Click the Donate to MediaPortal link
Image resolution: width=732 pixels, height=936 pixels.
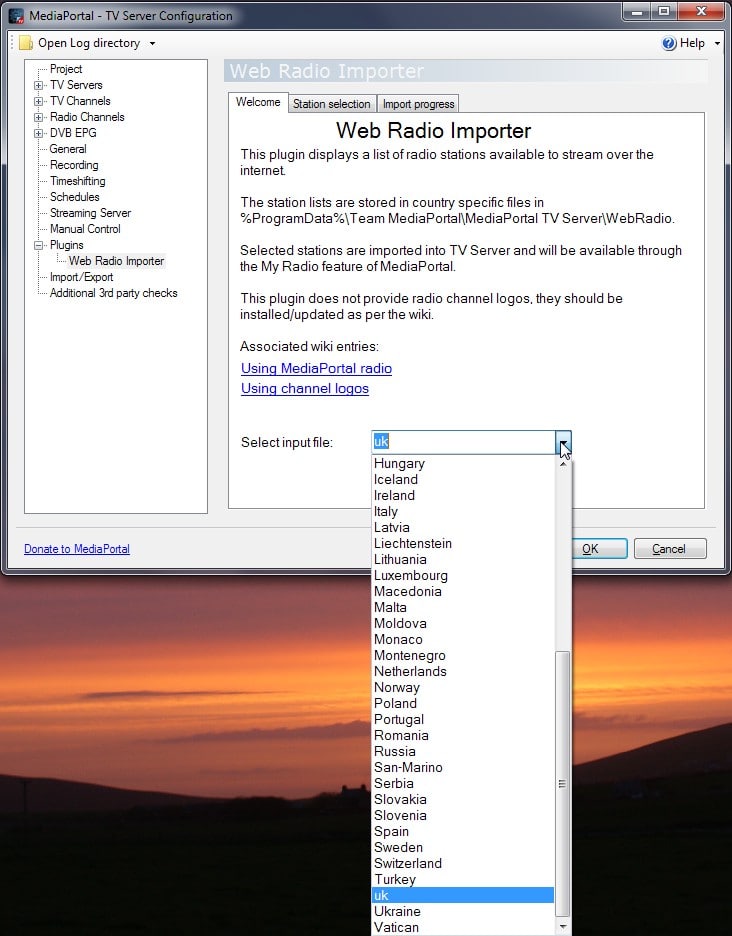pyautogui.click(x=77, y=549)
